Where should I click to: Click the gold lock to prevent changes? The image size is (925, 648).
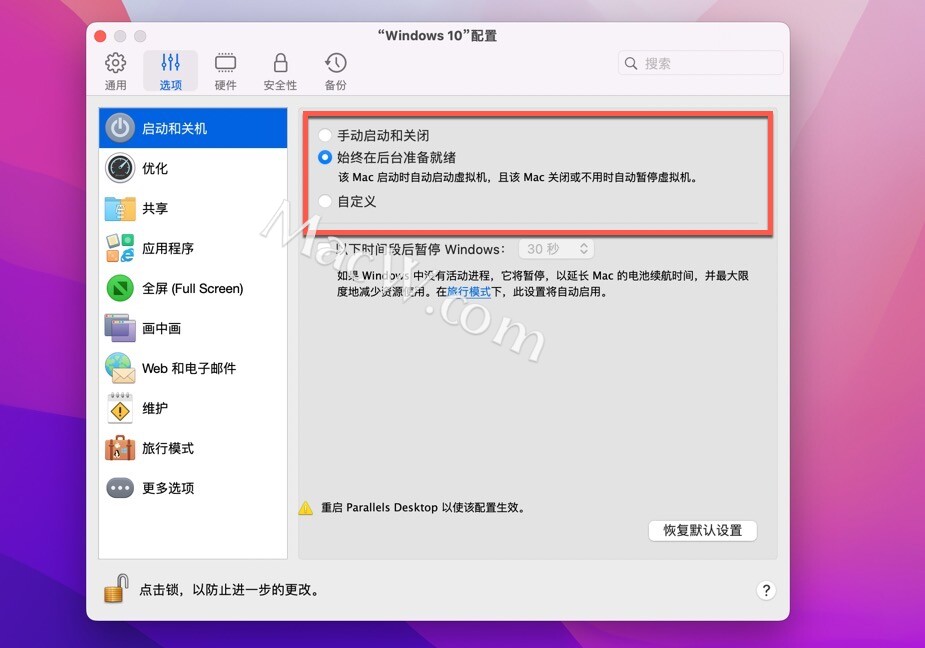[x=116, y=588]
